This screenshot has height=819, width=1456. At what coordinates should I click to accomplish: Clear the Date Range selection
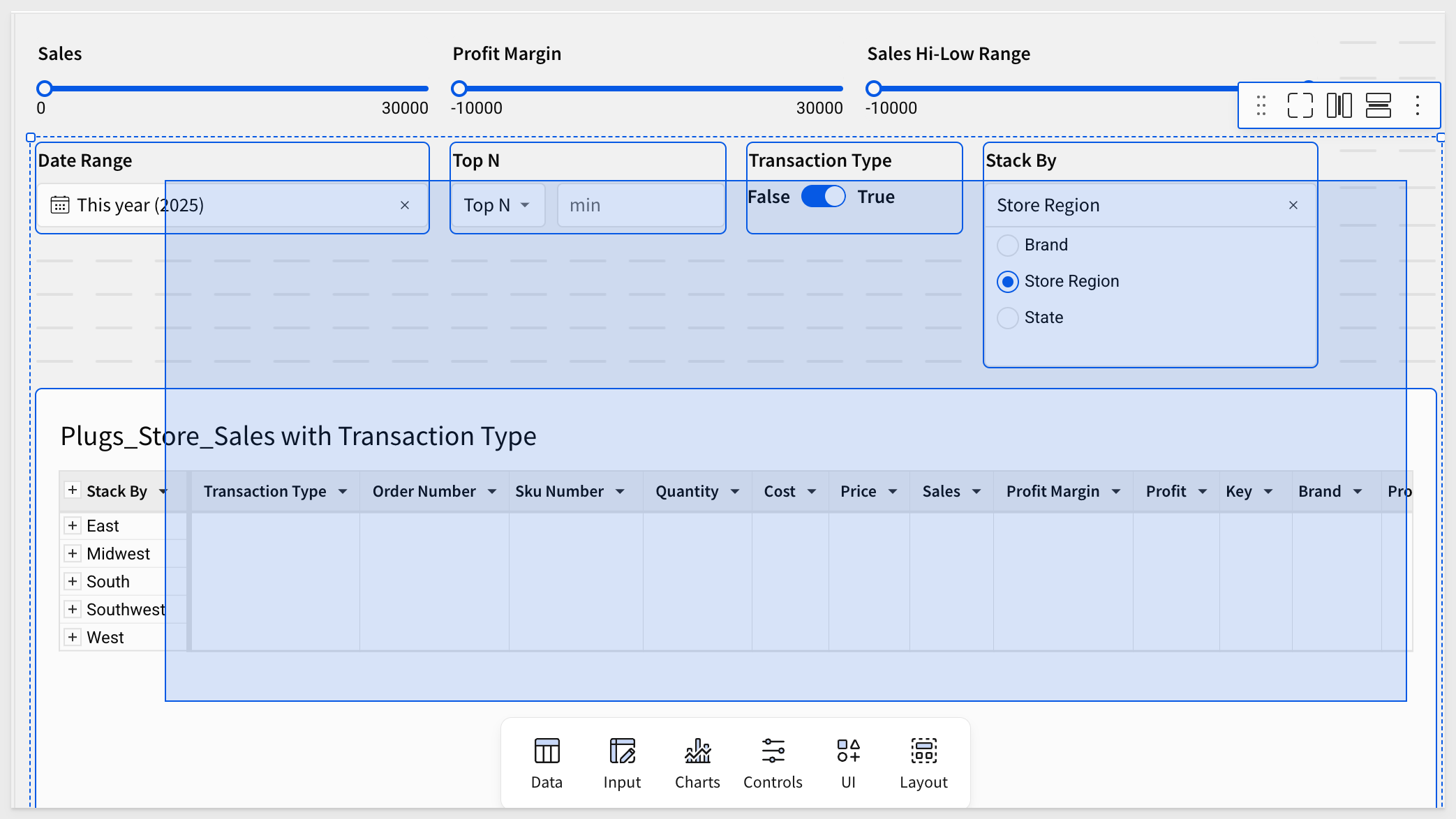[405, 205]
